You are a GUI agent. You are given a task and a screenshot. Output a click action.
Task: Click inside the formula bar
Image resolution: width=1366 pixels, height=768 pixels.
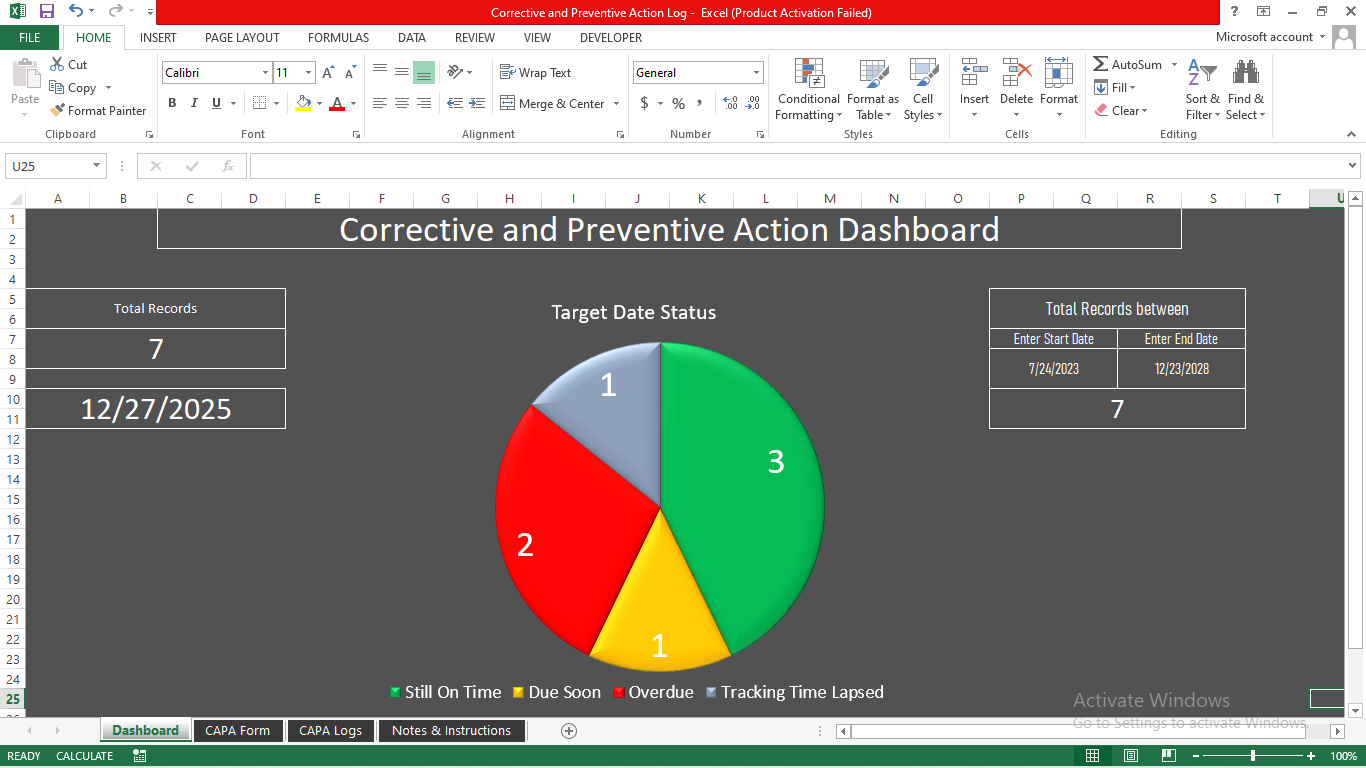790,166
